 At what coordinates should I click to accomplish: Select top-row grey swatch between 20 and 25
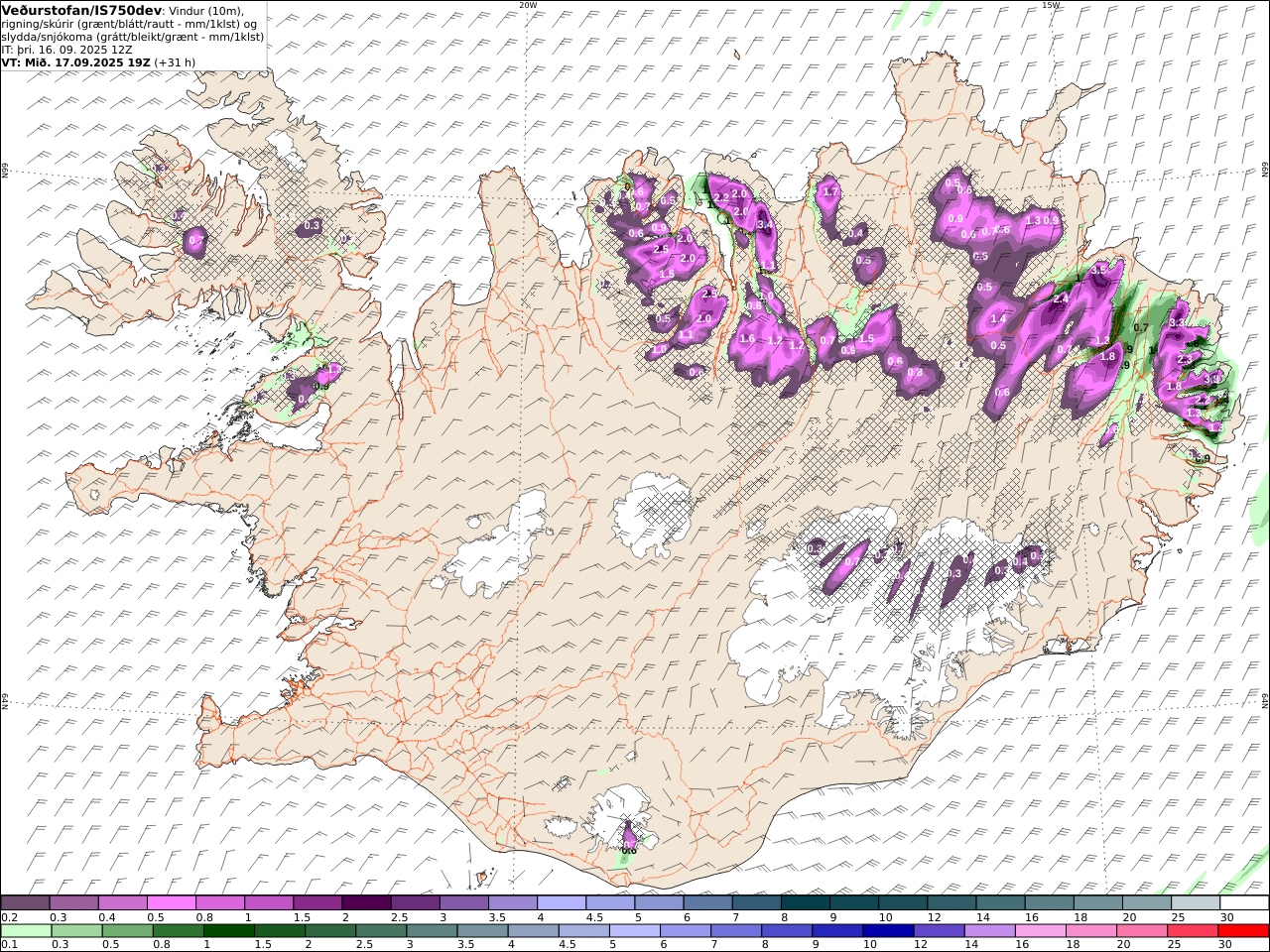(x=1147, y=903)
